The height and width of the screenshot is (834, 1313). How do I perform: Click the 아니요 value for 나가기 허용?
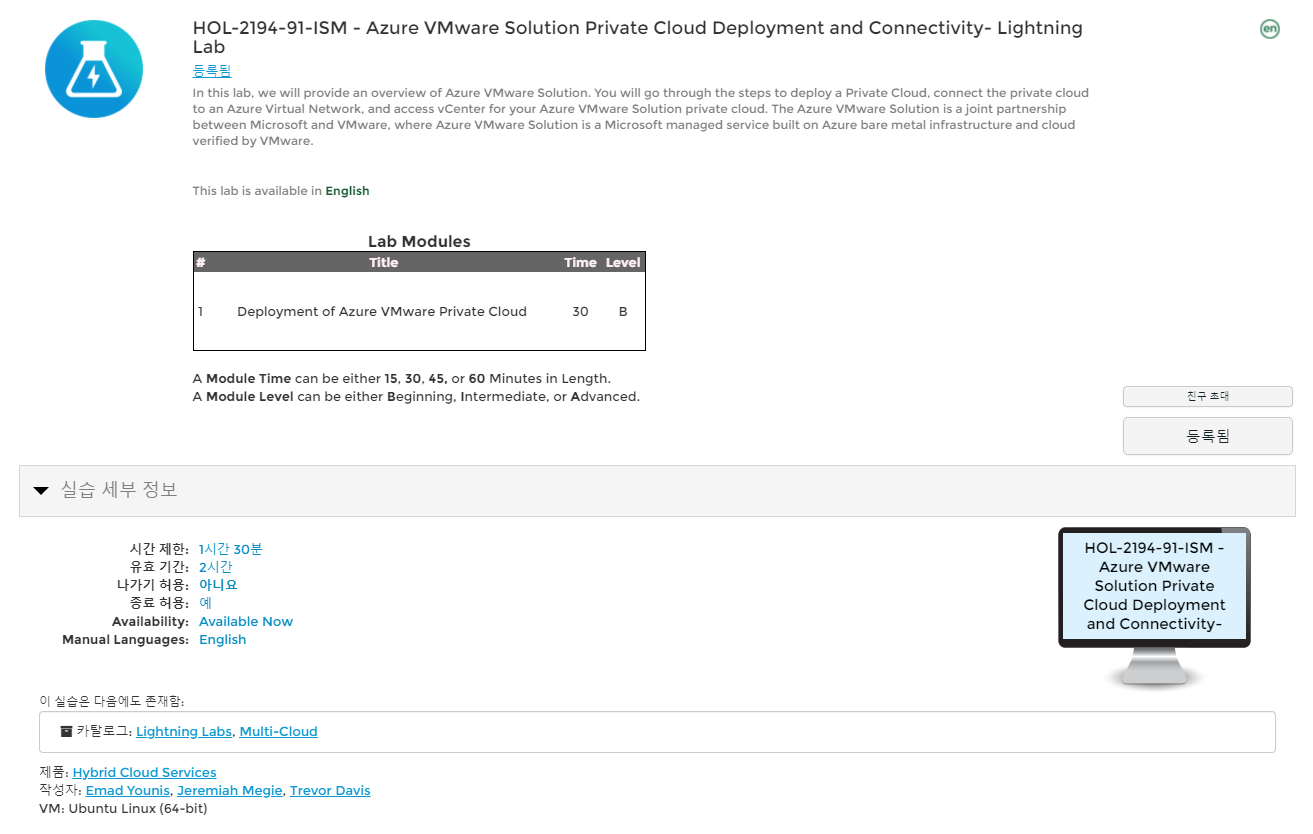pos(218,585)
